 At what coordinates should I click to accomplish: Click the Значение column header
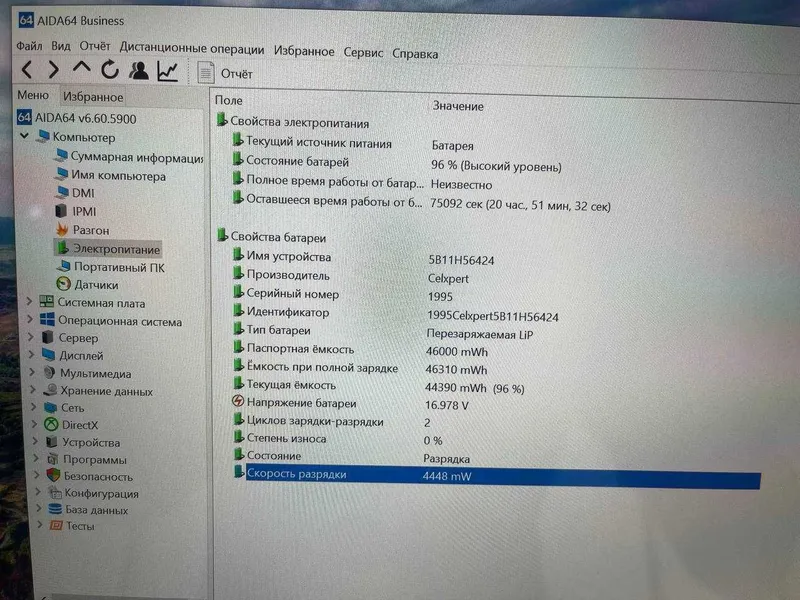[458, 106]
